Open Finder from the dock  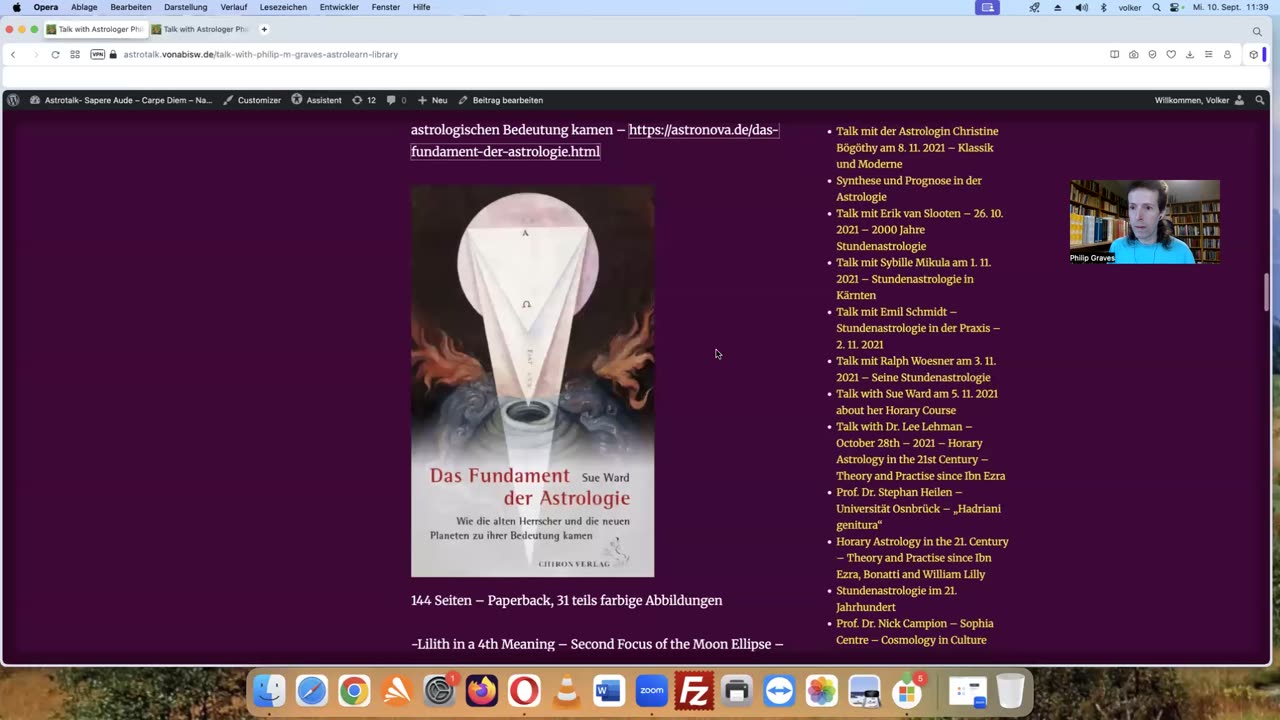(269, 690)
